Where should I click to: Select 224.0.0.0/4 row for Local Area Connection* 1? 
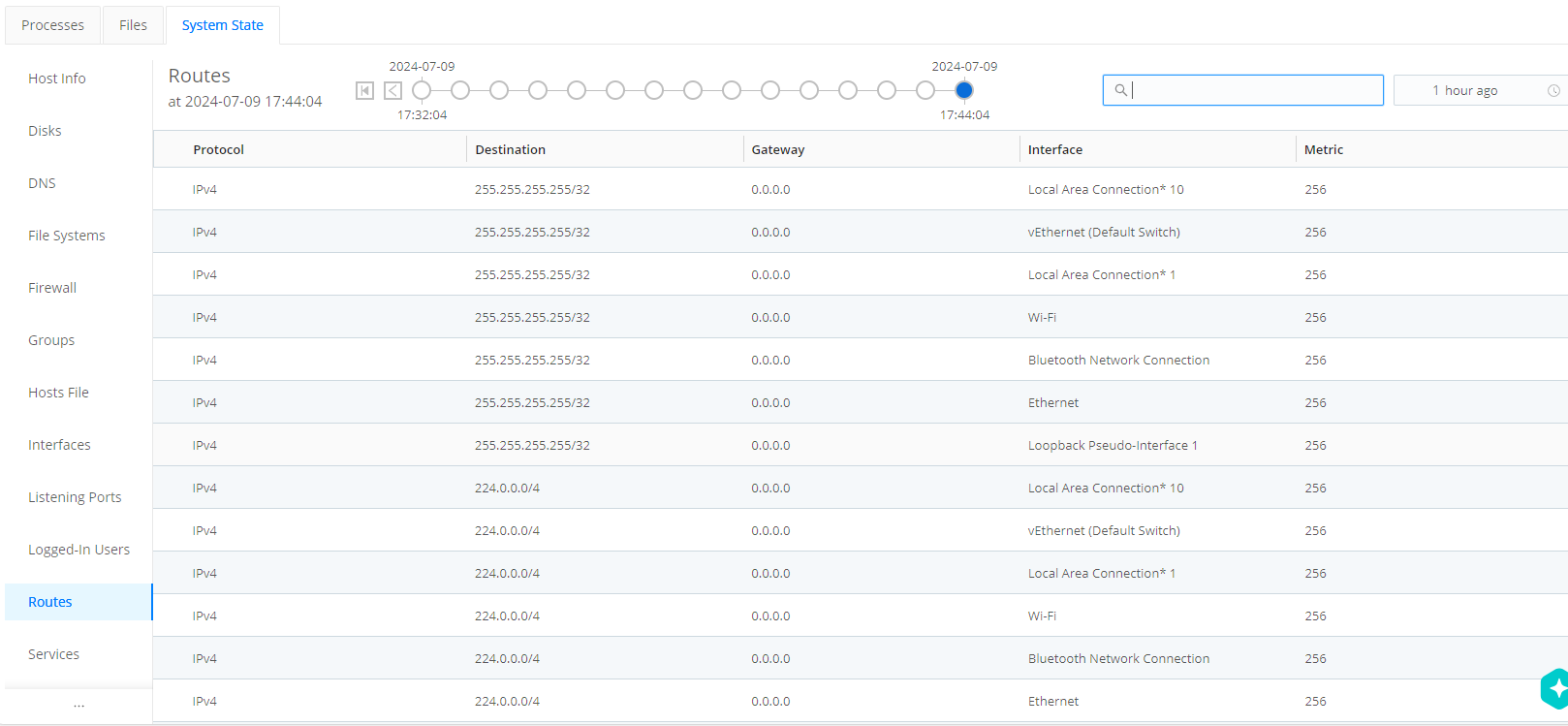(861, 573)
